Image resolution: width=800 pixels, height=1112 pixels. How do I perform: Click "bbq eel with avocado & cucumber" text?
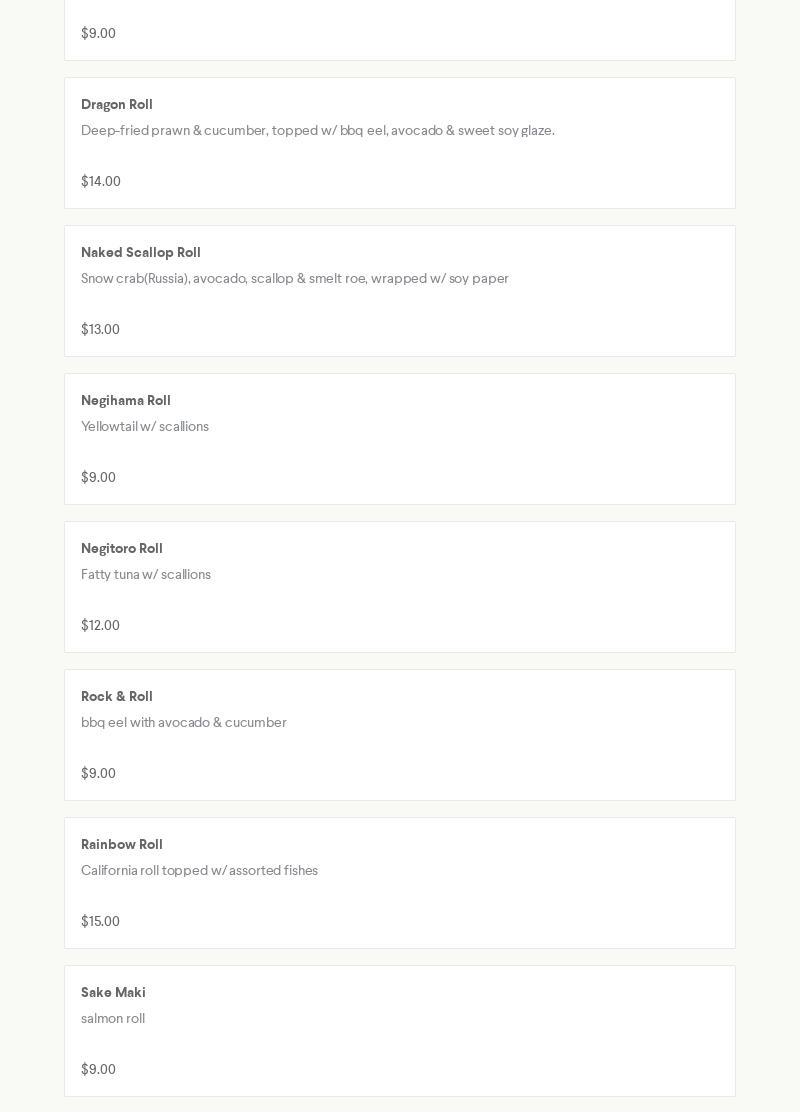(184, 723)
